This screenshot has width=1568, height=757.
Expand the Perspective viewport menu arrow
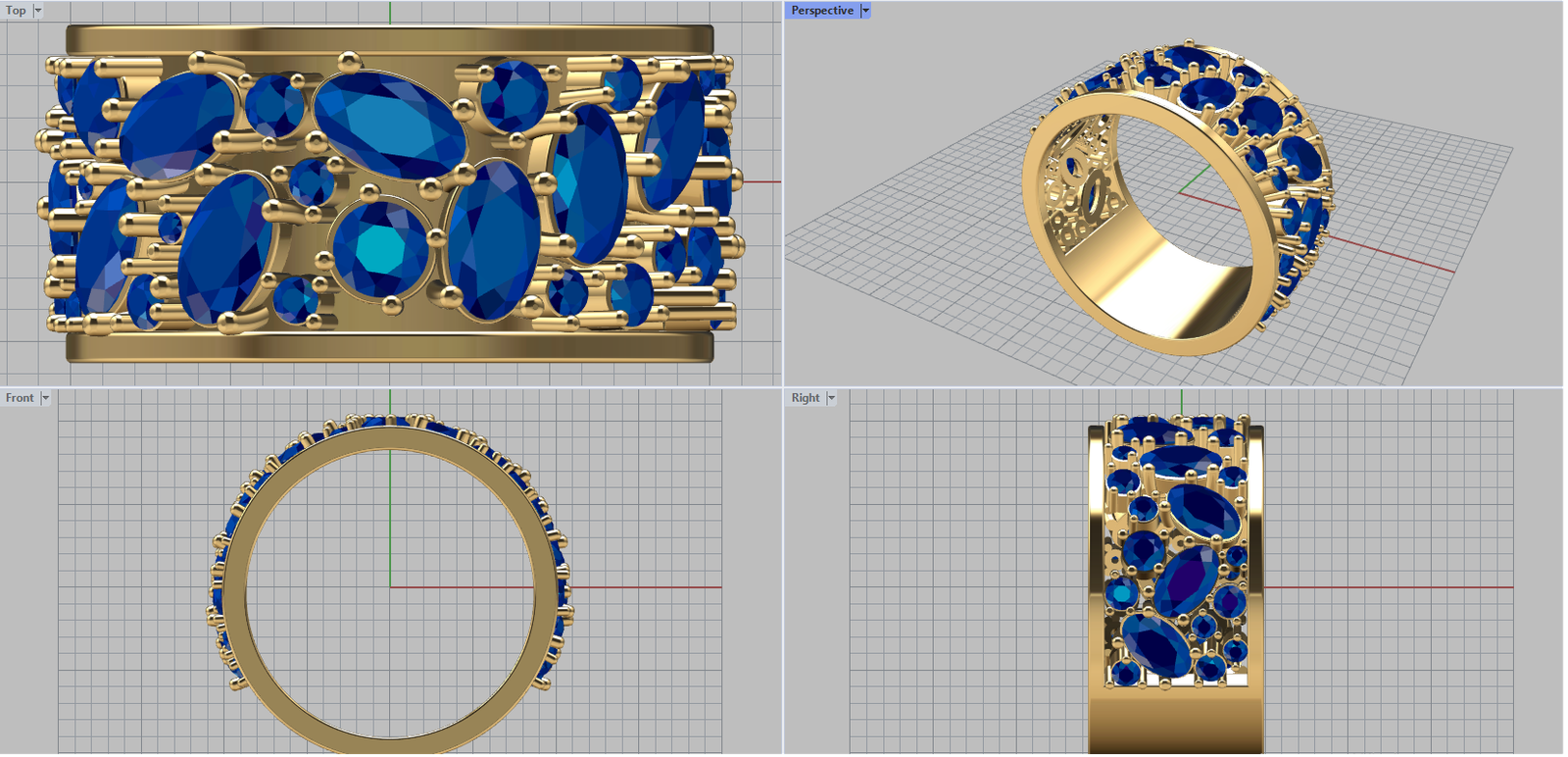point(865,11)
